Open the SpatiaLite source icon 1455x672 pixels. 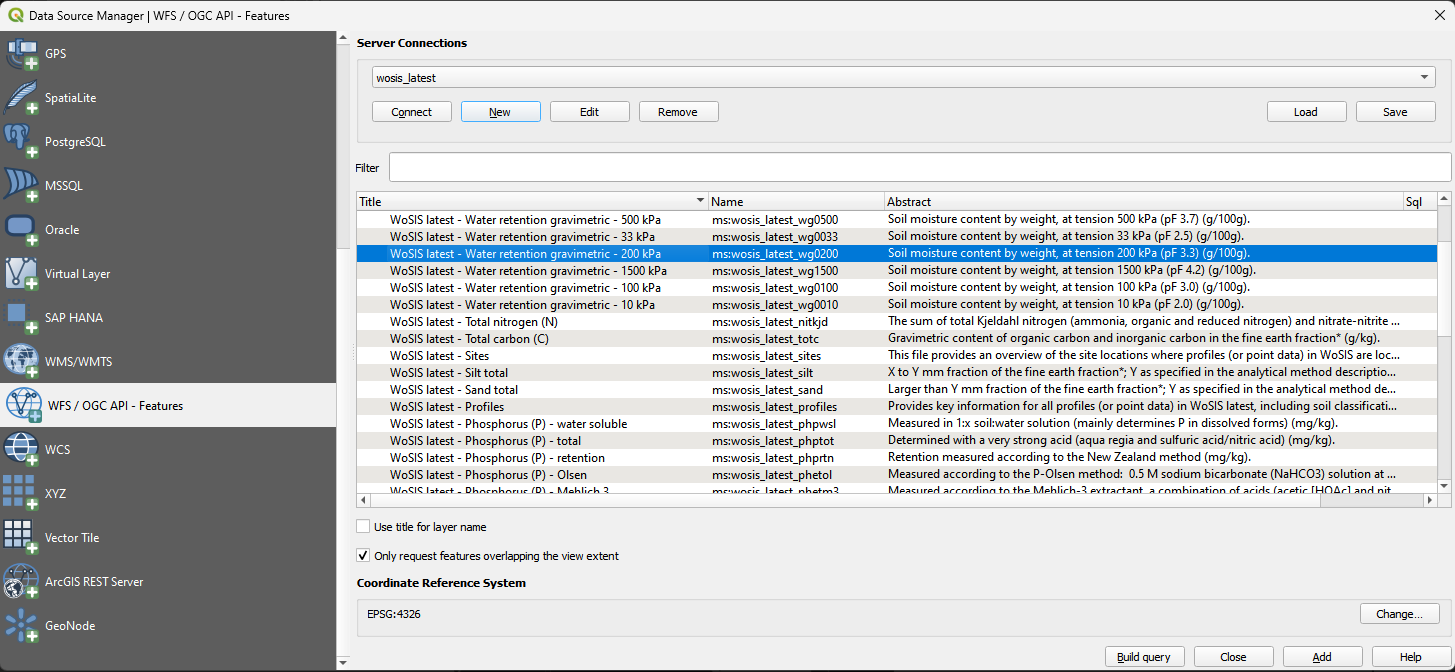click(x=21, y=98)
